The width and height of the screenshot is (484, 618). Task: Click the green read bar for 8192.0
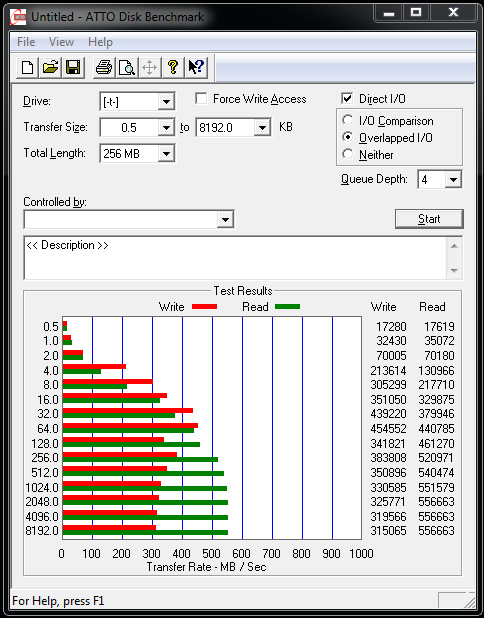[x=145, y=532]
